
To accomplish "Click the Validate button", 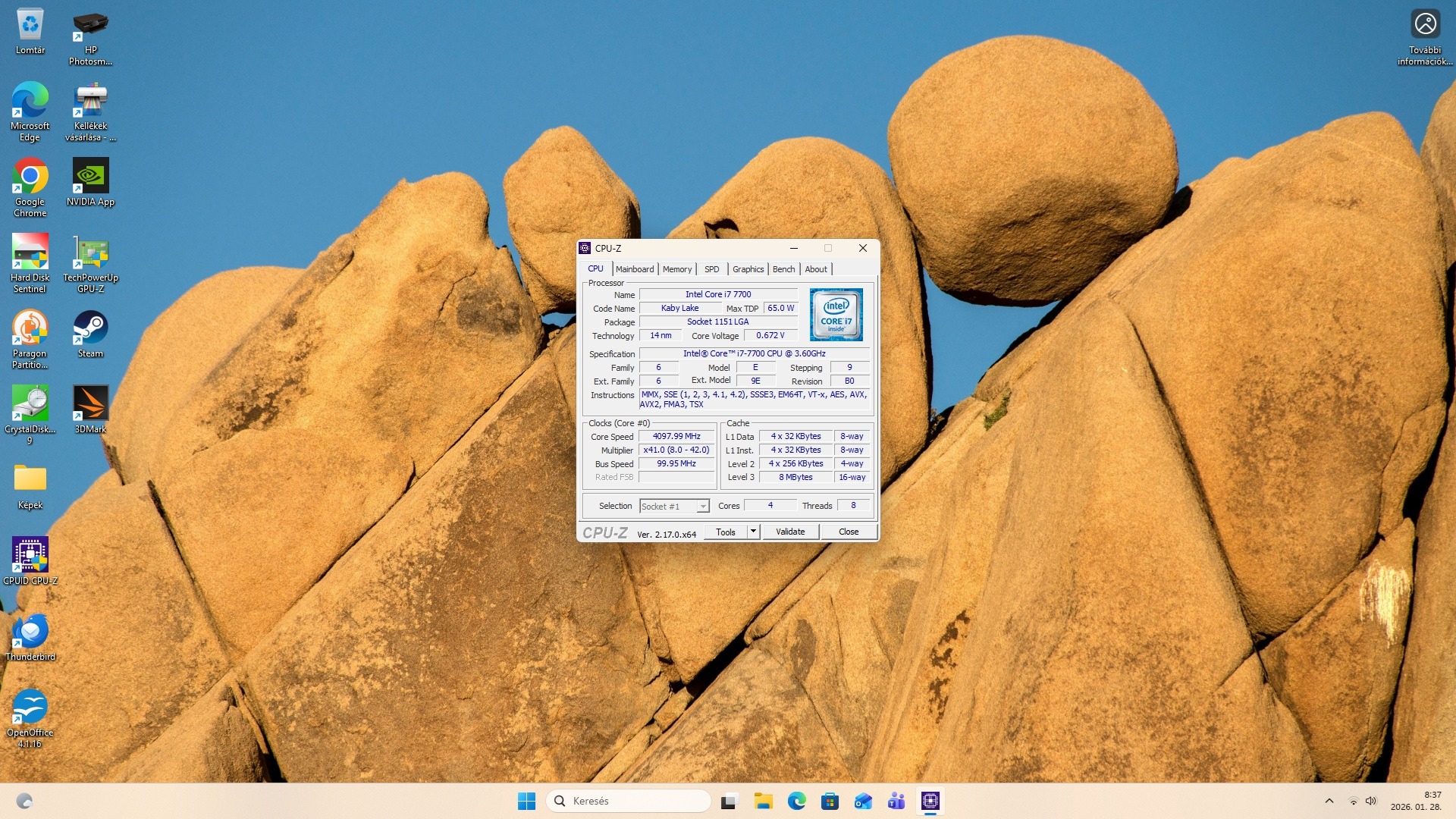I will pyautogui.click(x=789, y=532).
